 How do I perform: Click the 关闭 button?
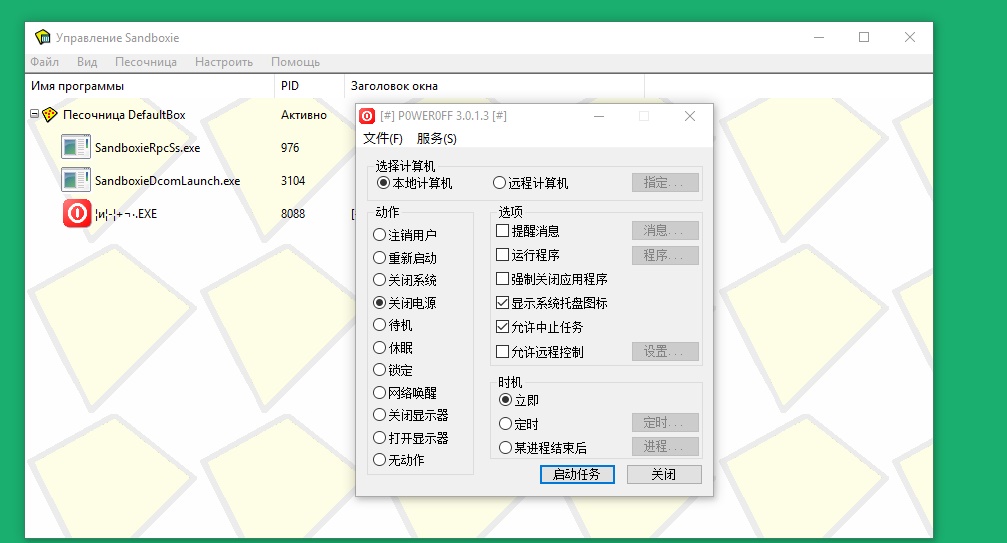pyautogui.click(x=664, y=474)
